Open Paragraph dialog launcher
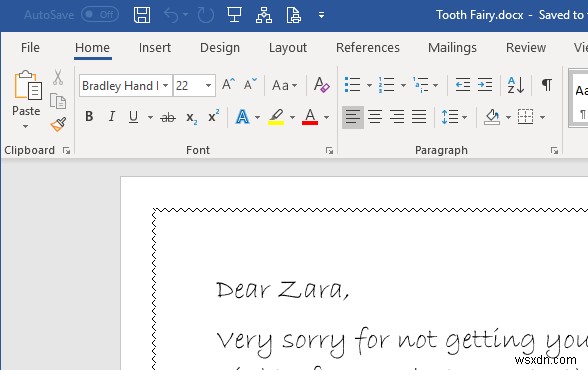Image resolution: width=588 pixels, height=370 pixels. [554, 150]
